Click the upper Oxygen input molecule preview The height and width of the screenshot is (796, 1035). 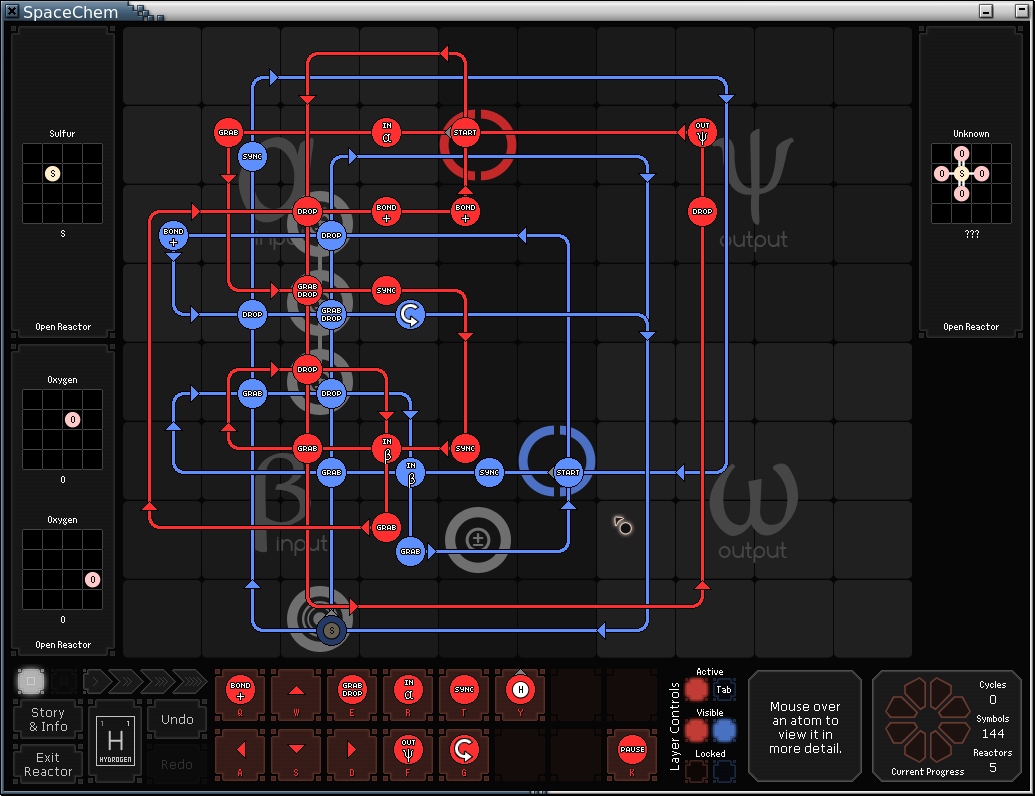(63, 430)
